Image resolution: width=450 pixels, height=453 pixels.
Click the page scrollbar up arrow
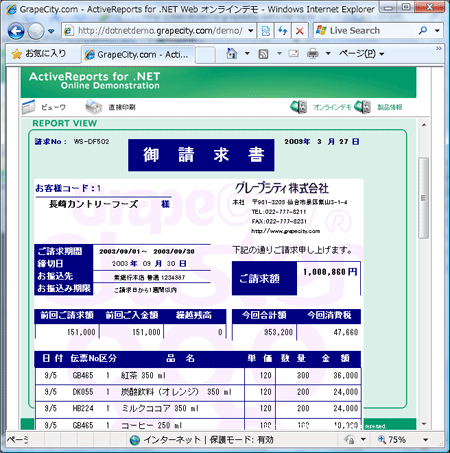point(424,125)
